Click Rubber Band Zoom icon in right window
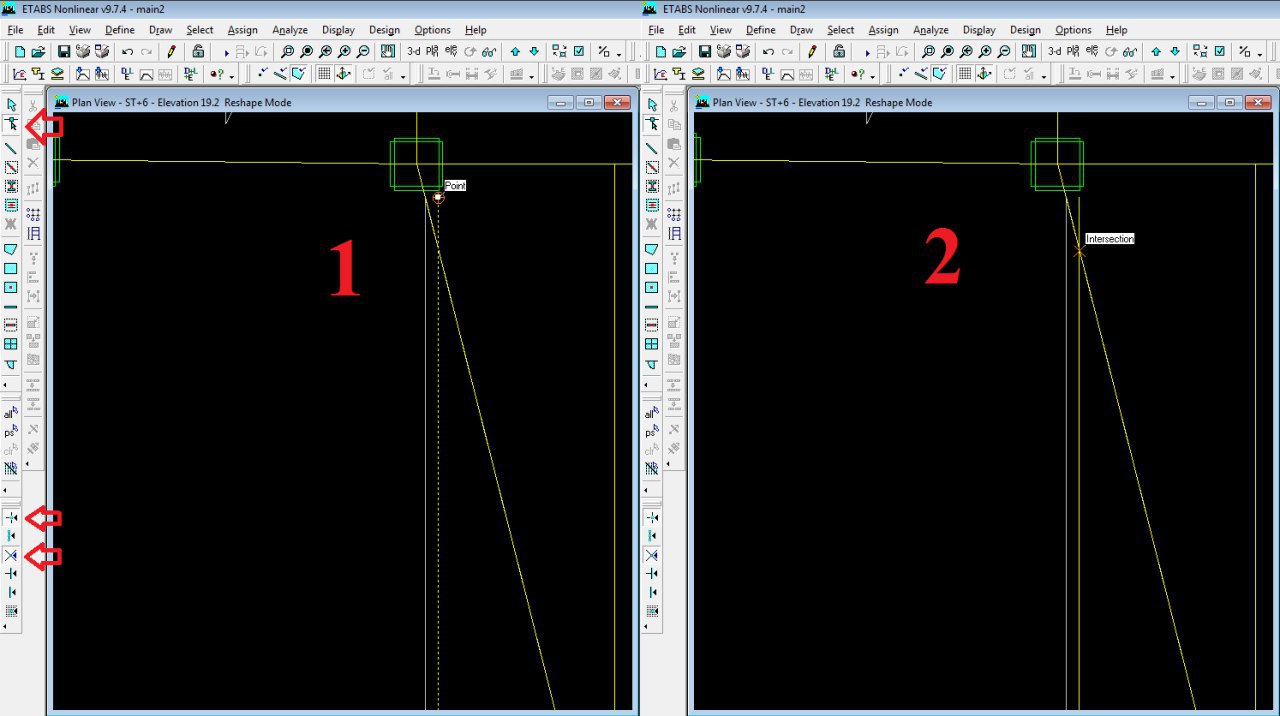 tap(928, 51)
